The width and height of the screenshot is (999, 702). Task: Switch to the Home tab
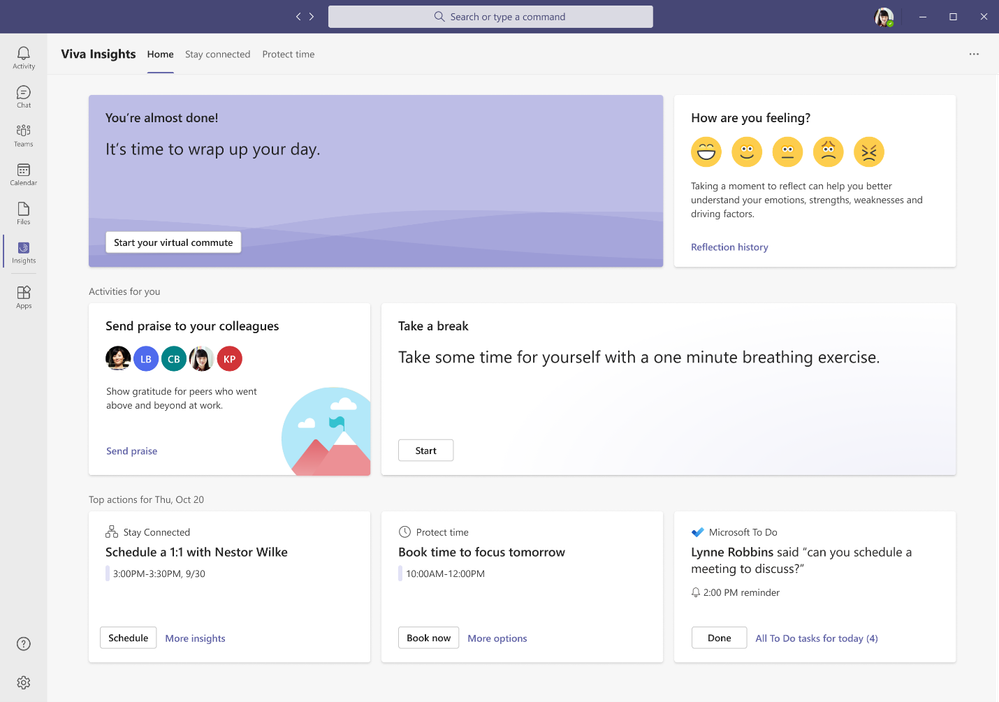160,54
